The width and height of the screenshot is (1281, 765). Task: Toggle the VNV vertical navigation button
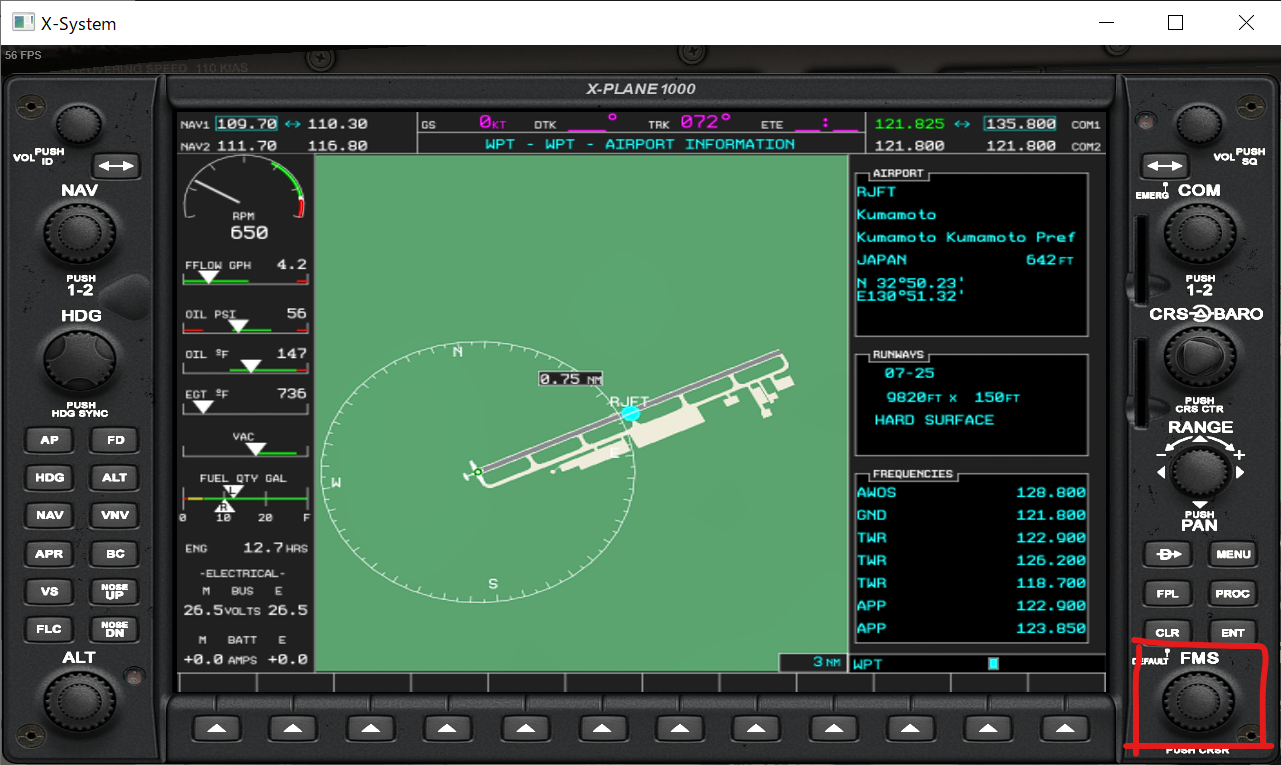115,516
